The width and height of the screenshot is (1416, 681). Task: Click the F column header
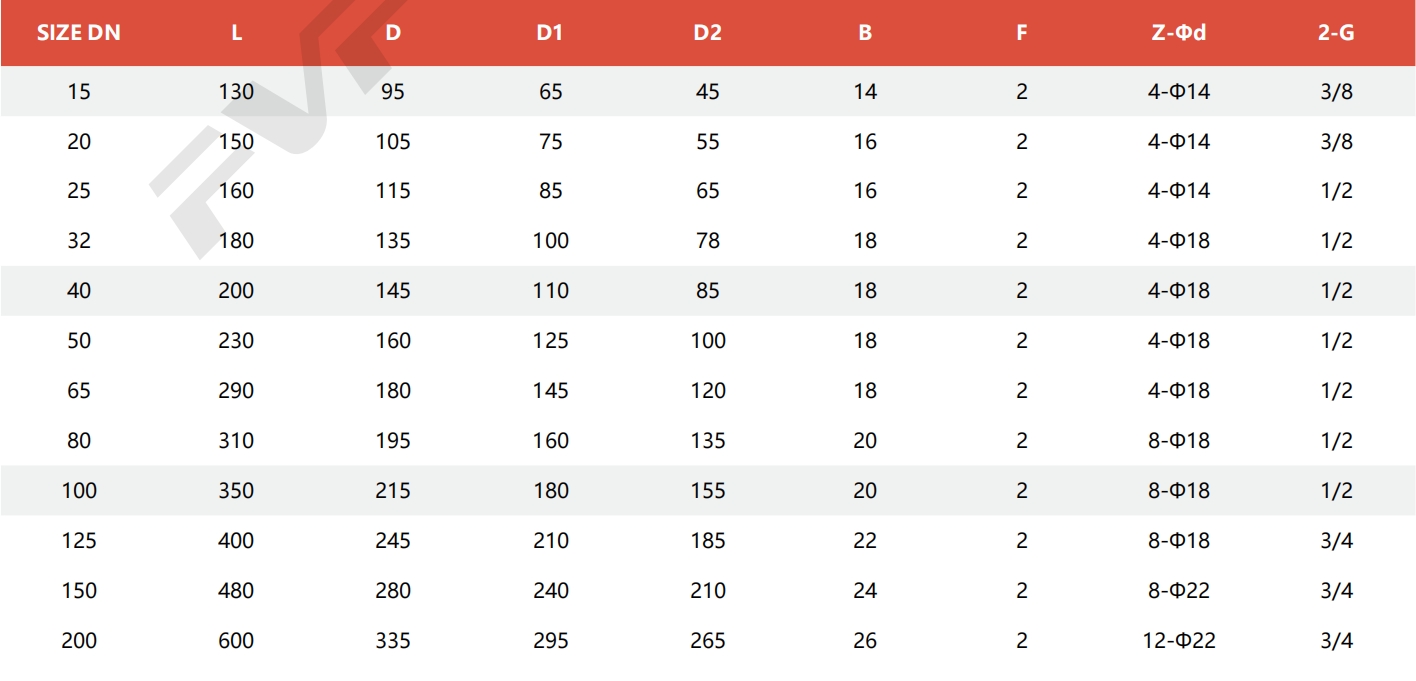click(1021, 32)
